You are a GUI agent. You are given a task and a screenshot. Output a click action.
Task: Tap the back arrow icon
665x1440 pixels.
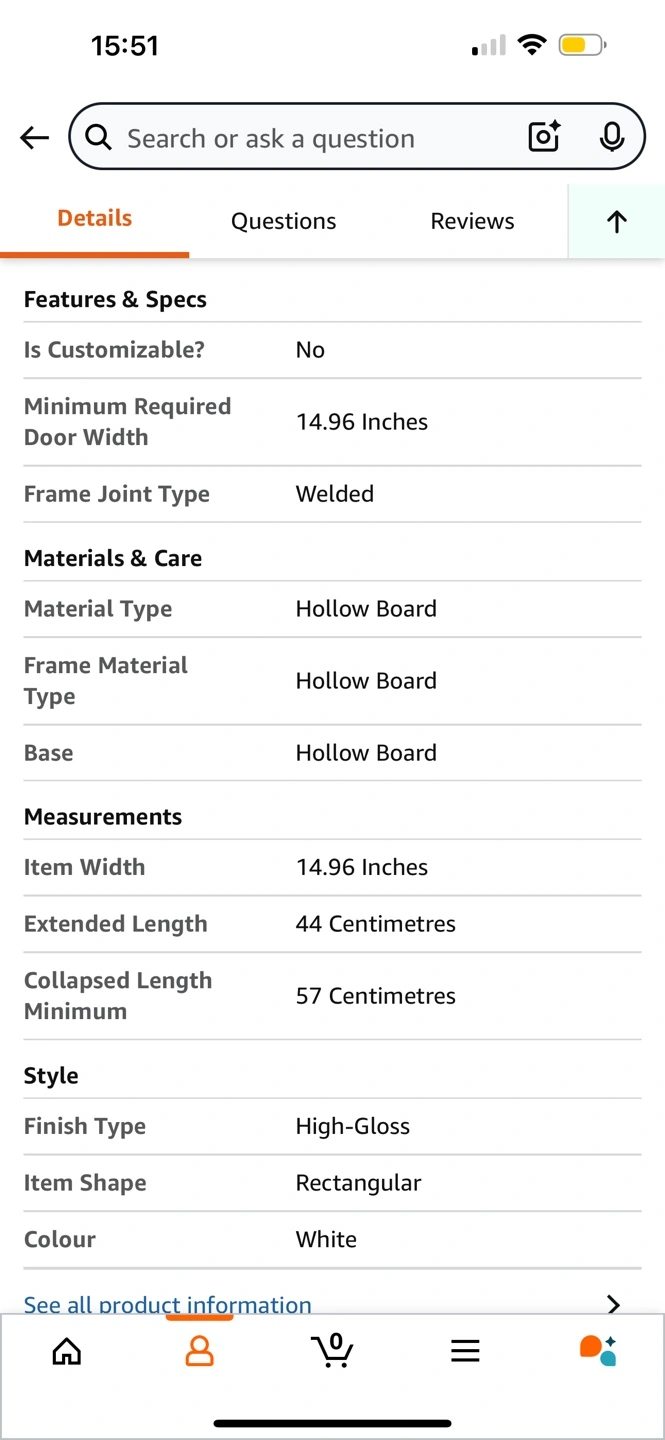click(x=35, y=138)
